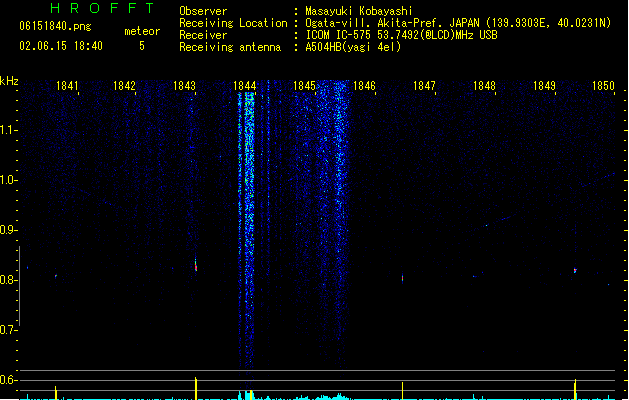Click the meteor echo between 1849 and 1850
629x400 pixels.
tap(575, 271)
